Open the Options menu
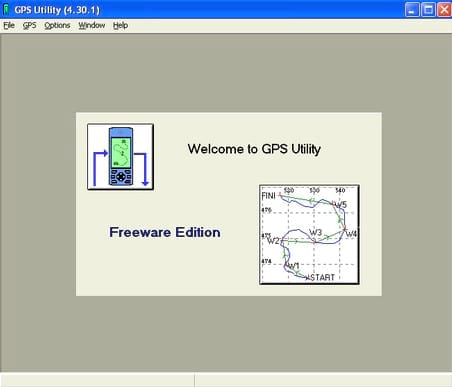 57,26
